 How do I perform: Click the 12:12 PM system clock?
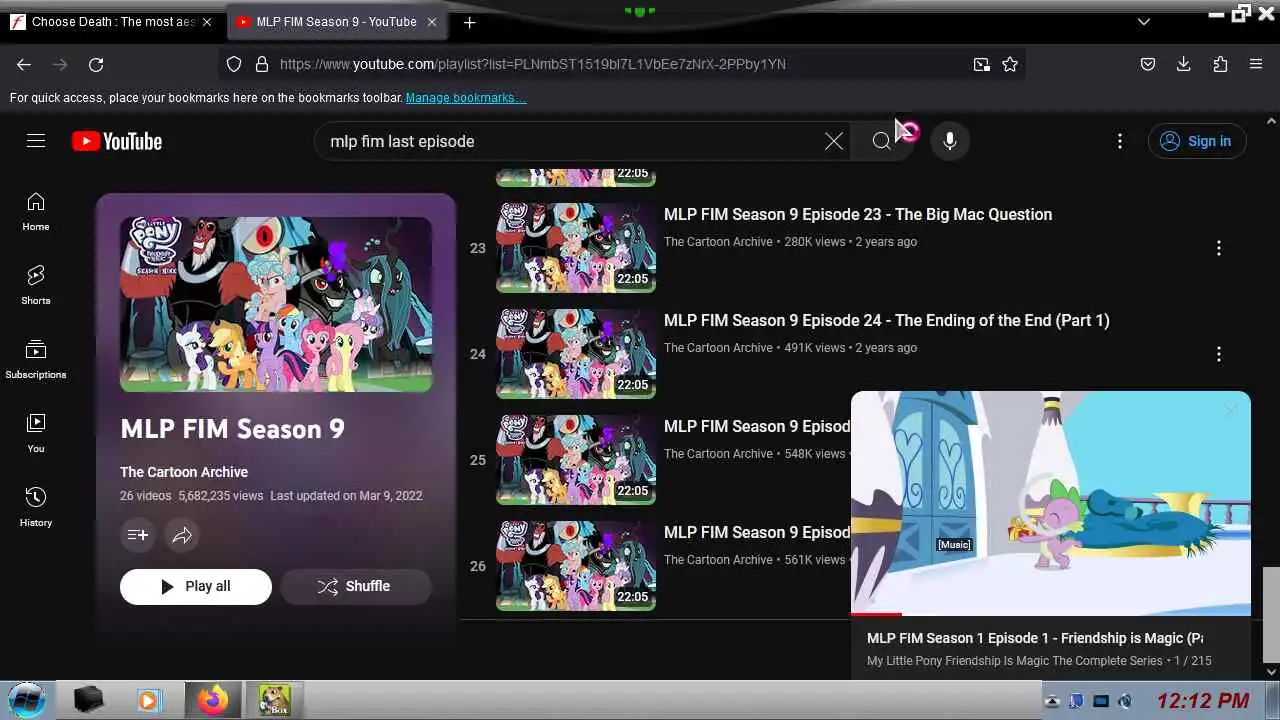click(1203, 701)
